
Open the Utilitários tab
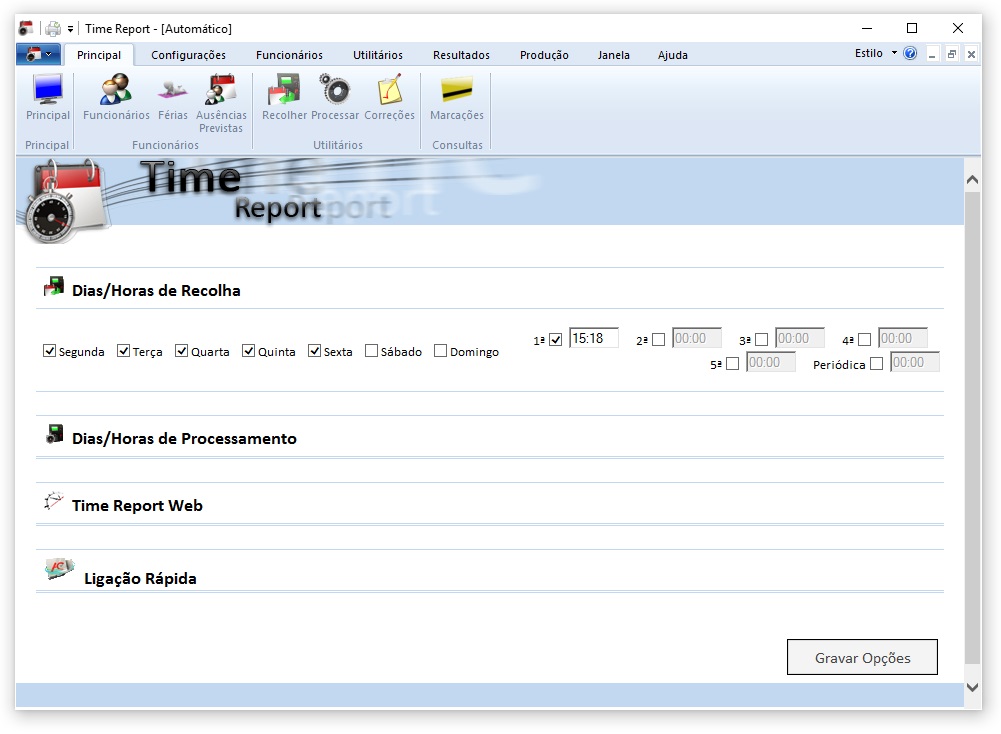pyautogui.click(x=378, y=55)
